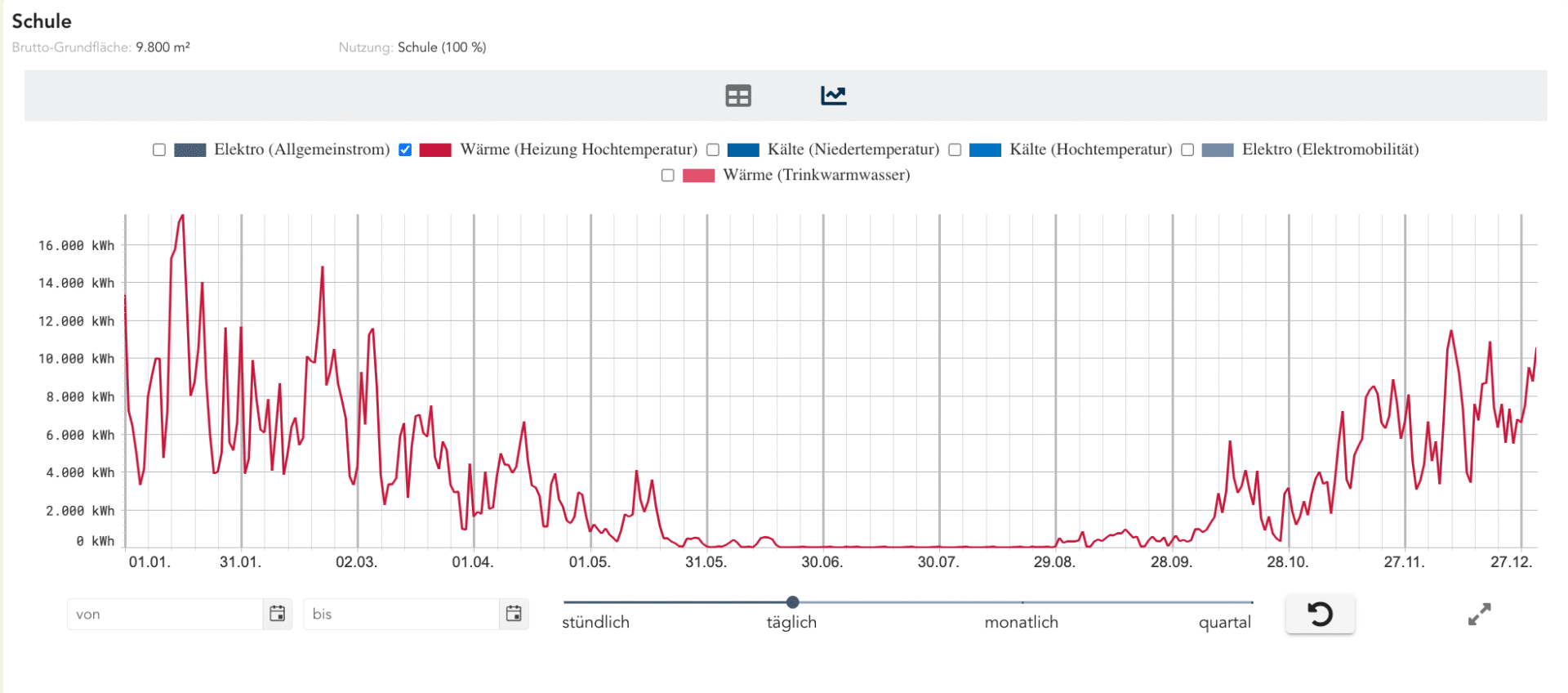Click the blue Kälte (Niedertemperatur) legend swatch
The height and width of the screenshot is (693, 1568).
point(742,150)
